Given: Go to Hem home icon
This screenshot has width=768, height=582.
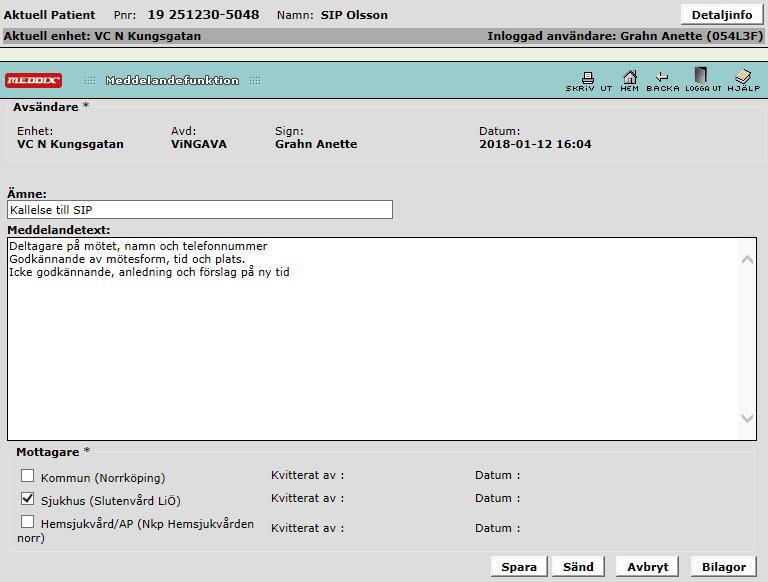Looking at the screenshot, I should [x=629, y=81].
